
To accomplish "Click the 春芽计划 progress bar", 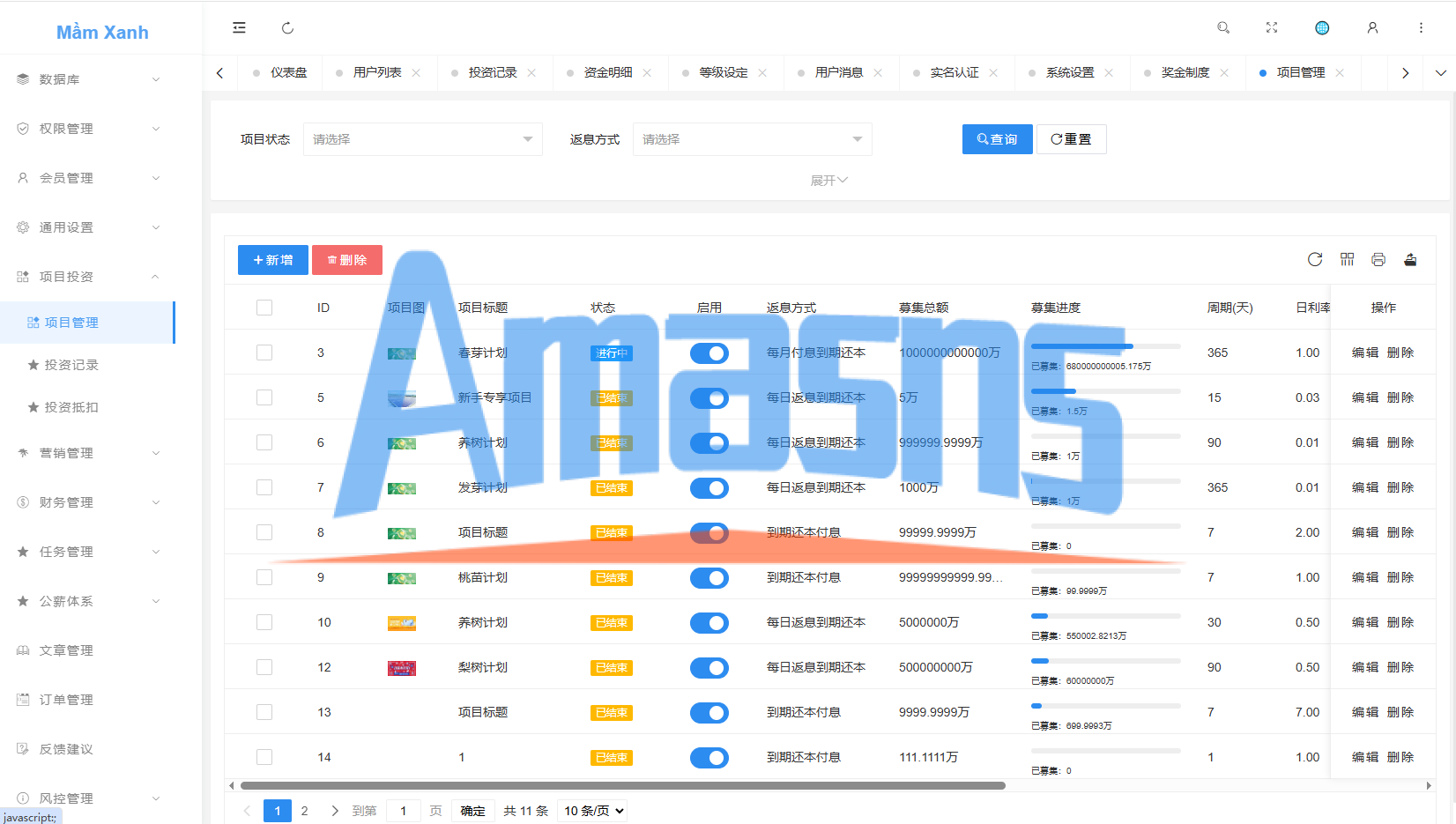I will 1106,346.
